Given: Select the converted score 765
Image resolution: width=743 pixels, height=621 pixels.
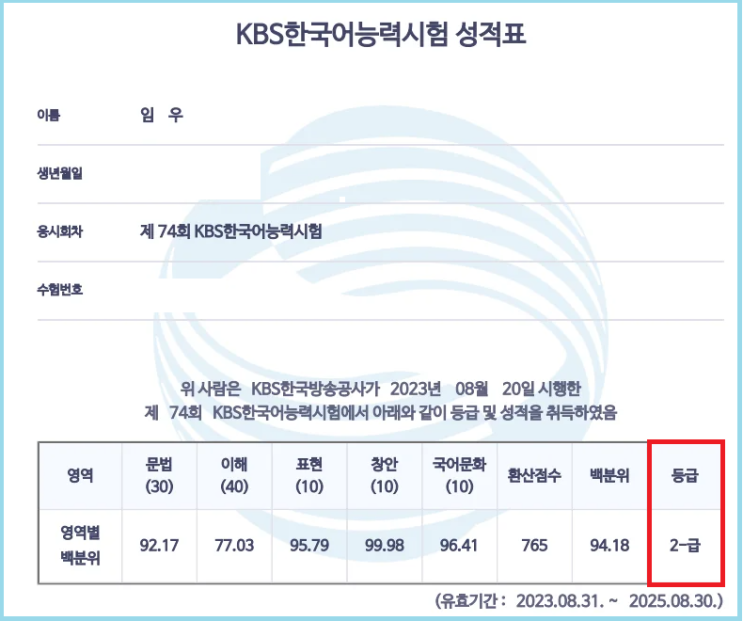Looking at the screenshot, I should pos(535,546).
